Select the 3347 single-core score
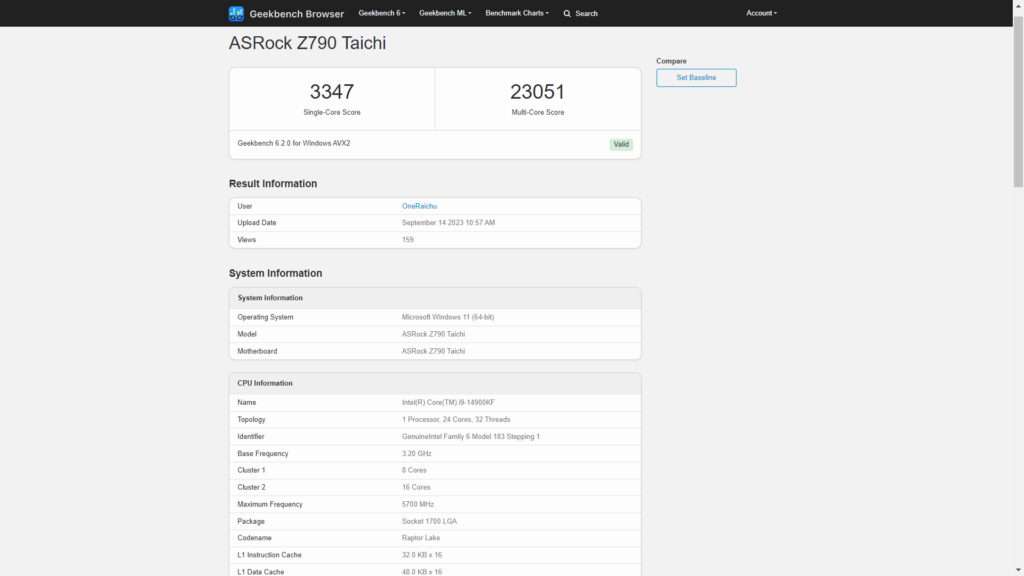1024x576 pixels. pos(332,91)
